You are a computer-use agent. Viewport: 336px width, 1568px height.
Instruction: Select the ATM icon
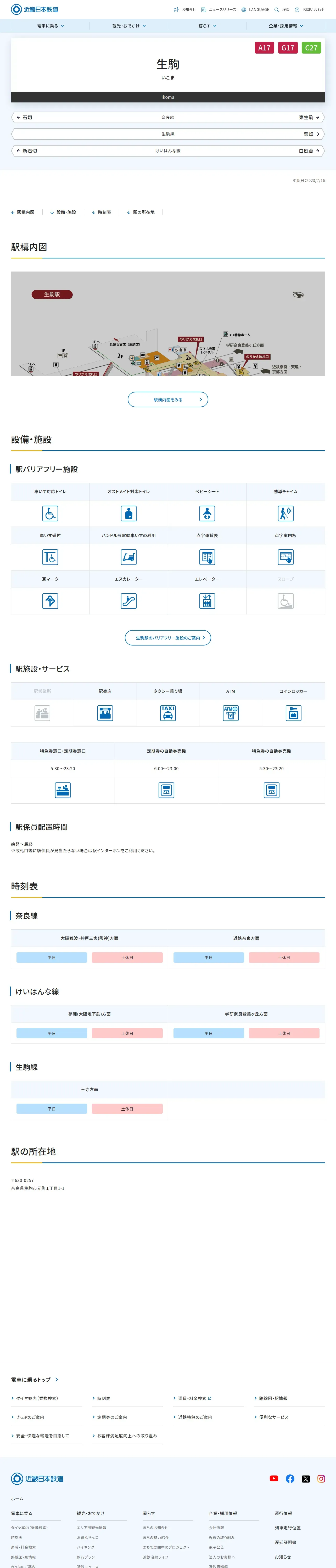coord(231,713)
